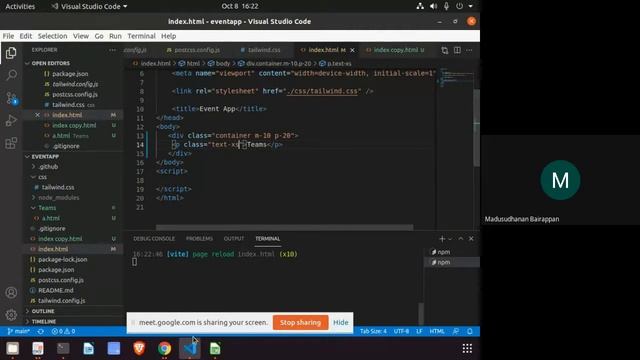Open Source Control view in activity bar

pos(11,98)
